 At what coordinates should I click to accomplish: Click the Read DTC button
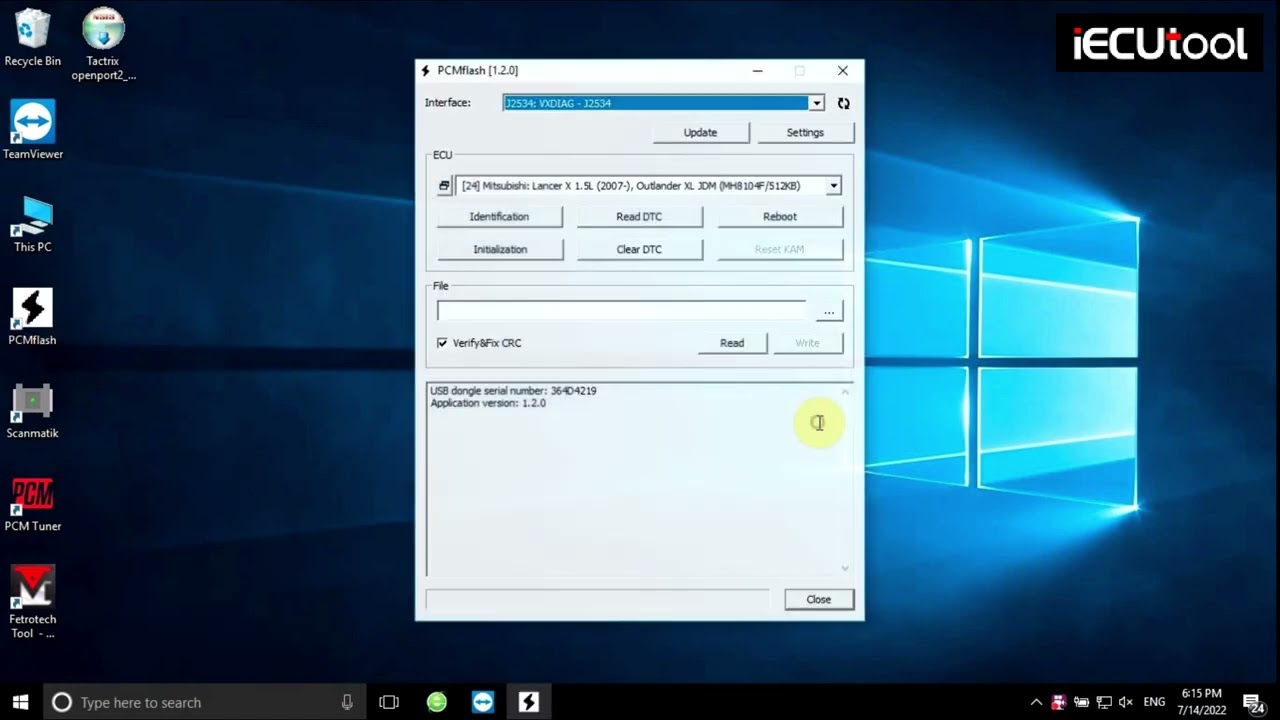click(x=639, y=217)
